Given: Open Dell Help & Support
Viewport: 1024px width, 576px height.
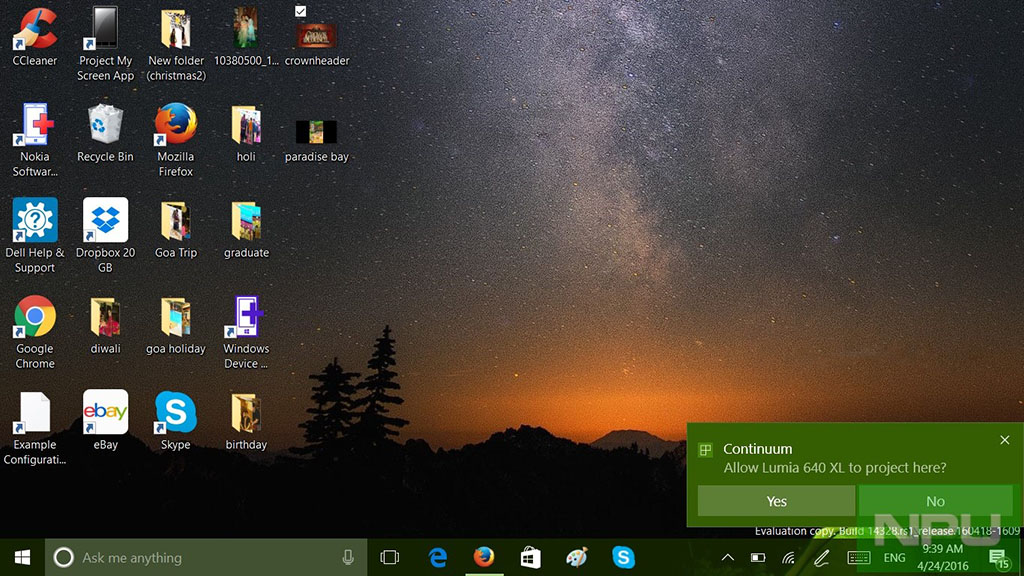Looking at the screenshot, I should [34, 222].
